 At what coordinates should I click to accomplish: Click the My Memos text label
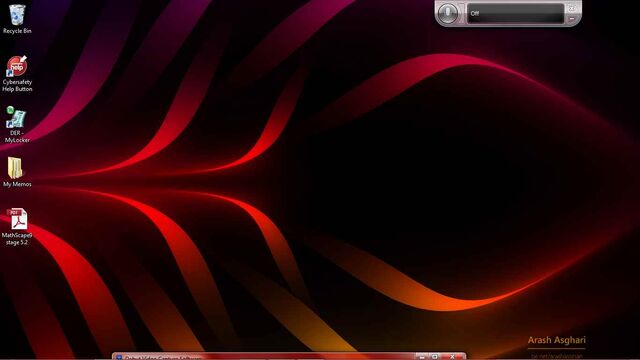17,184
